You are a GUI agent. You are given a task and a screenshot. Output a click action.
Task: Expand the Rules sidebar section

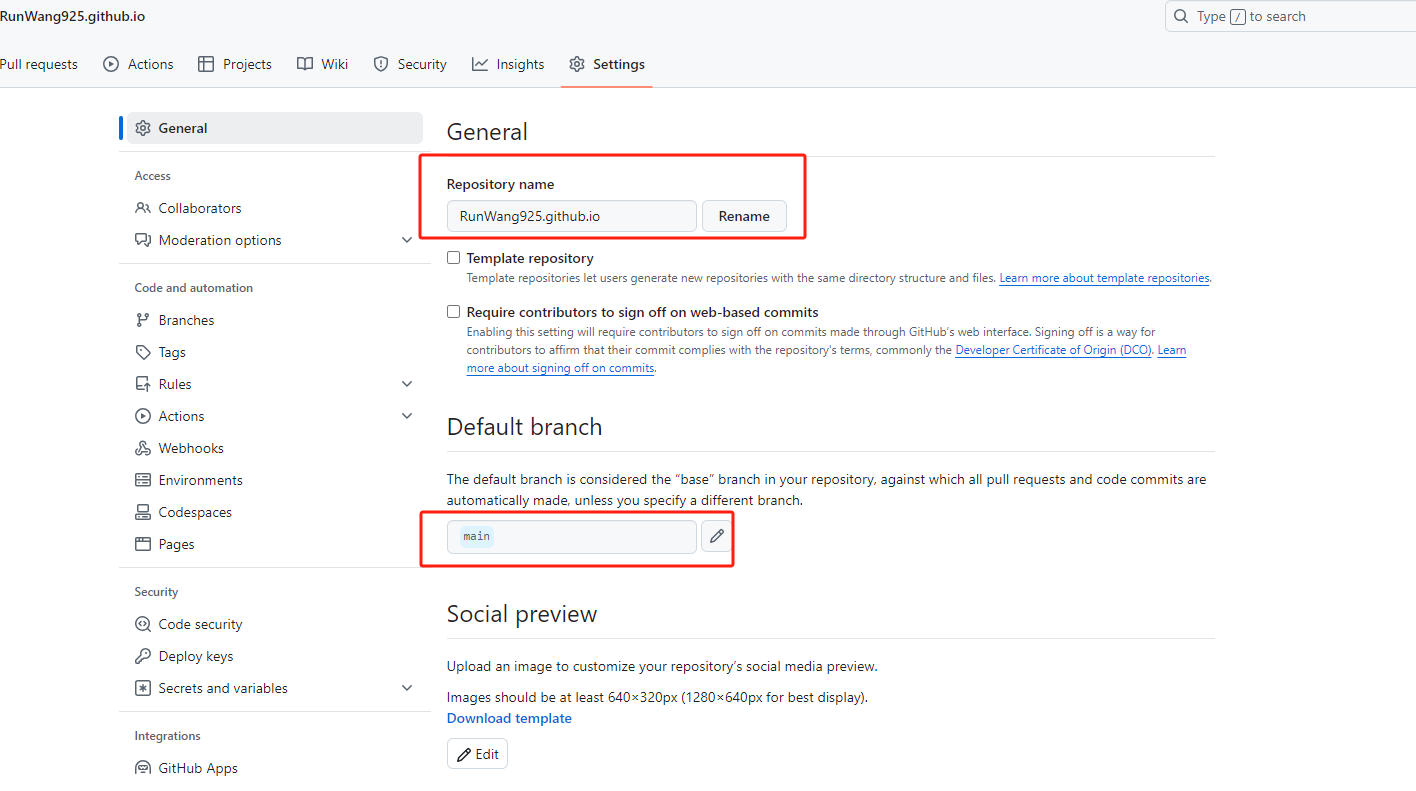pyautogui.click(x=407, y=384)
